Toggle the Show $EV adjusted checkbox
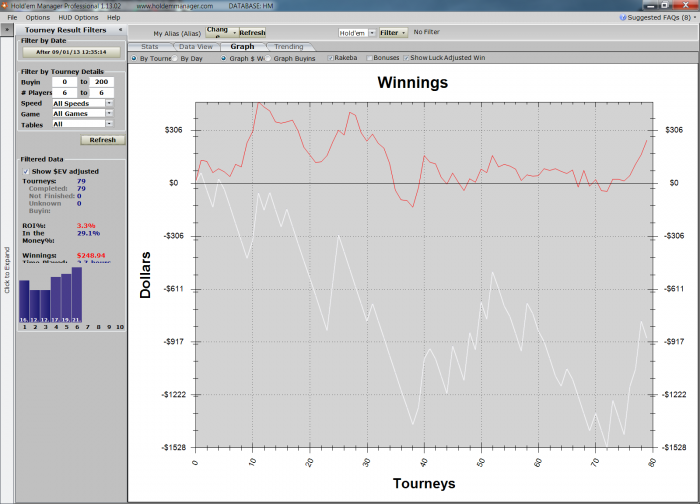The image size is (700, 504). [x=26, y=171]
